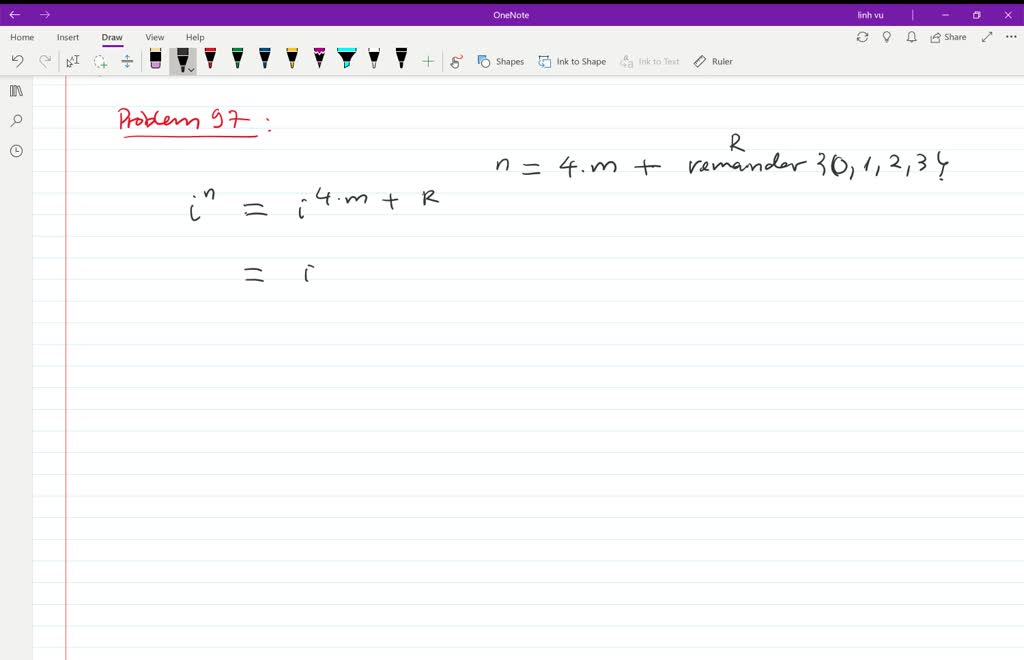Enable the Ruler
The width and height of the screenshot is (1024, 660).
[713, 61]
